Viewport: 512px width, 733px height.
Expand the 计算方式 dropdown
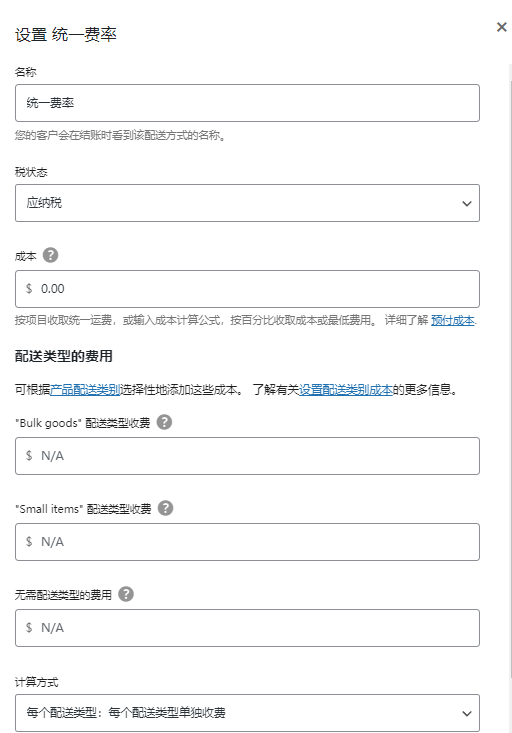[247, 713]
